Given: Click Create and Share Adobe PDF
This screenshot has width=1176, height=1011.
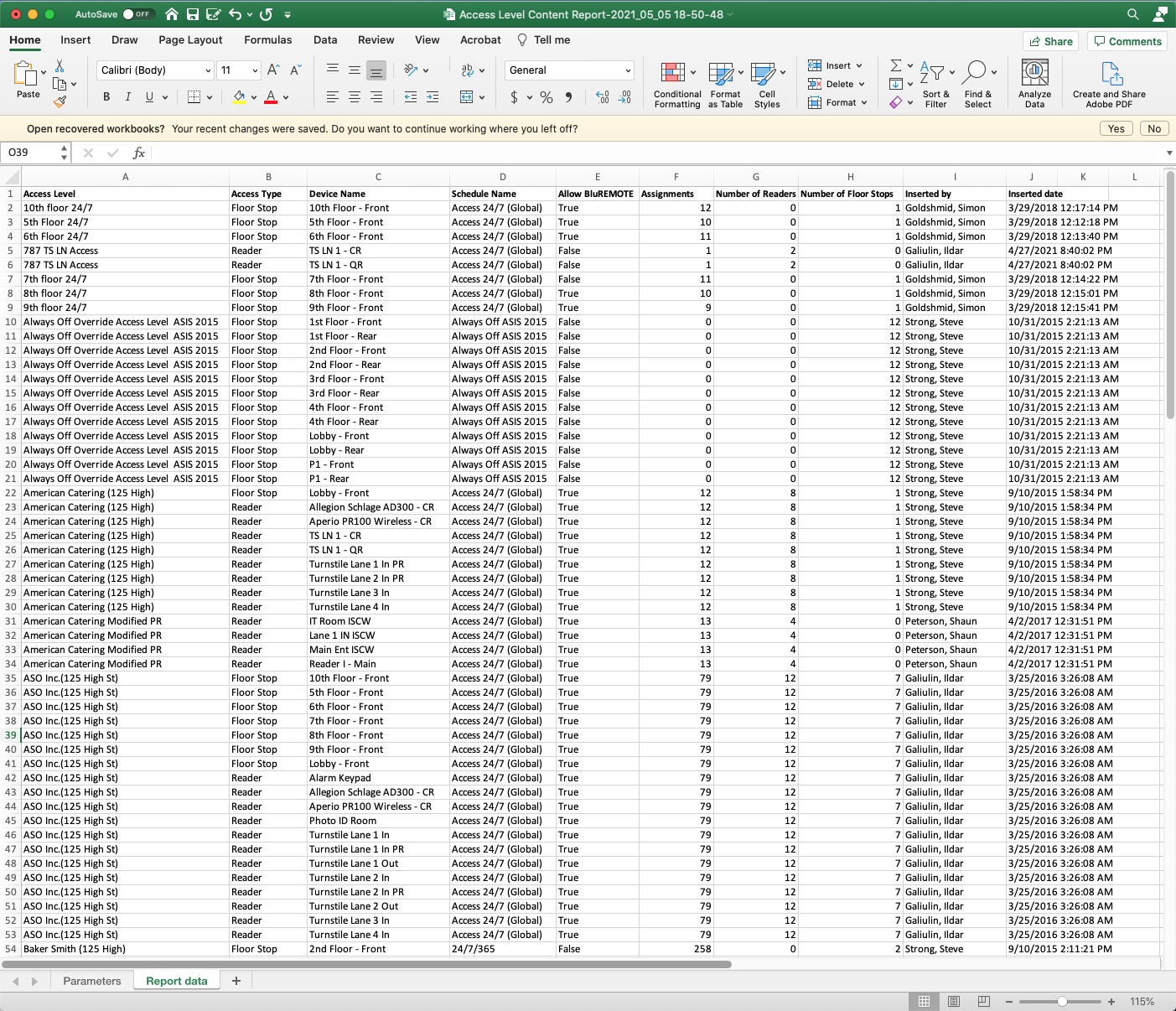Looking at the screenshot, I should 1108,84.
